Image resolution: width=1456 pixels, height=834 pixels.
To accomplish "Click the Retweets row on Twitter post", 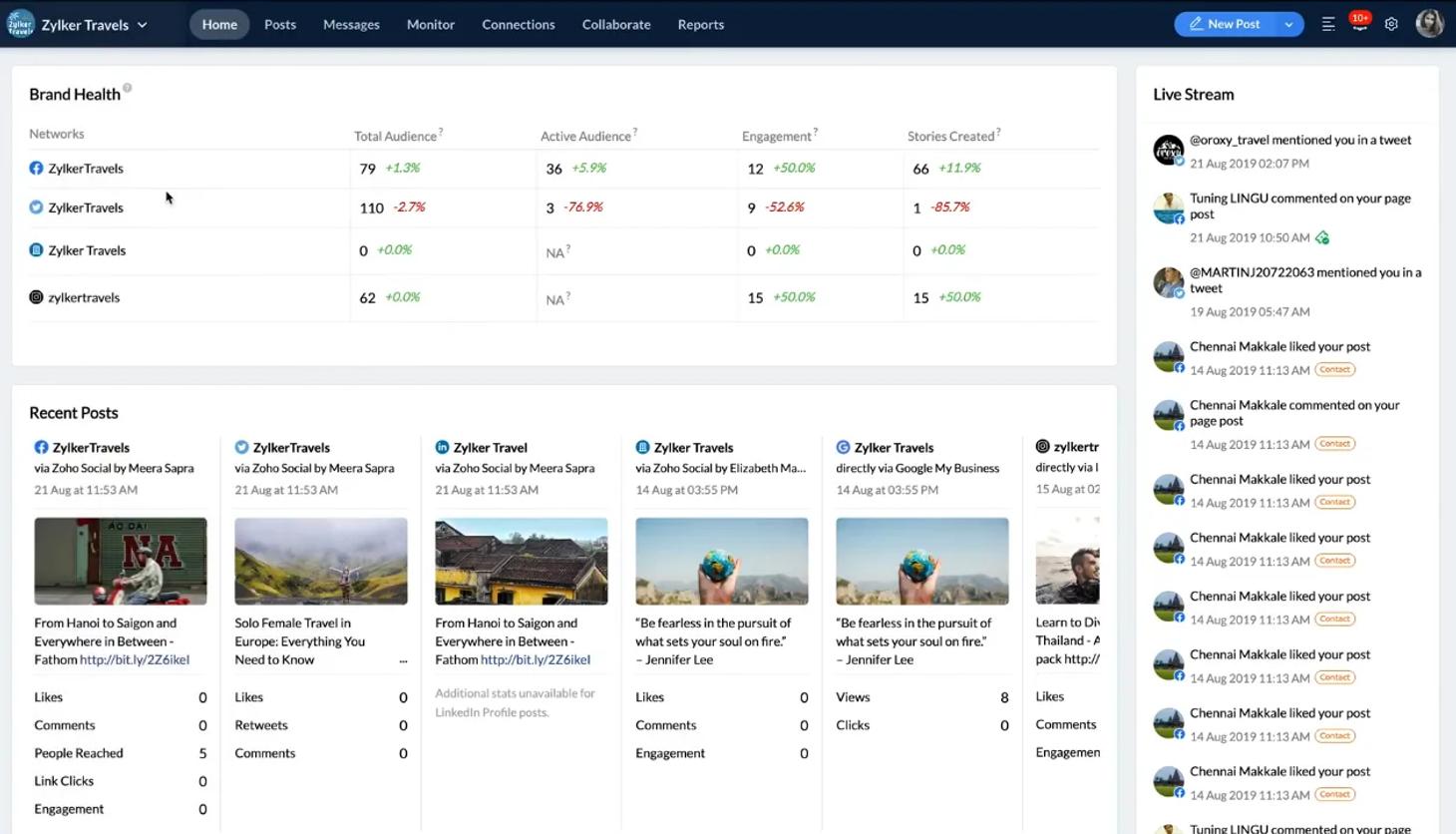I will [x=321, y=725].
